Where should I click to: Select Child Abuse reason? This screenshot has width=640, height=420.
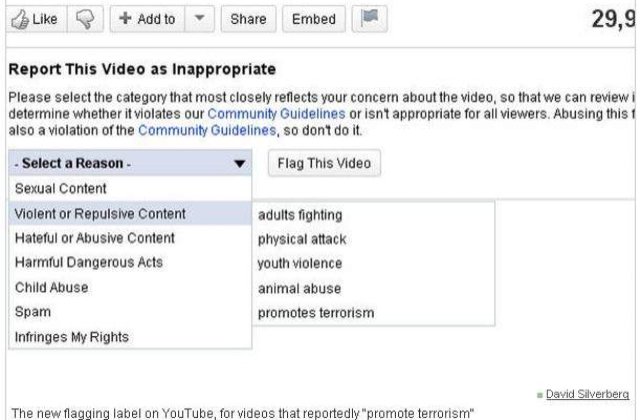tap(130, 287)
